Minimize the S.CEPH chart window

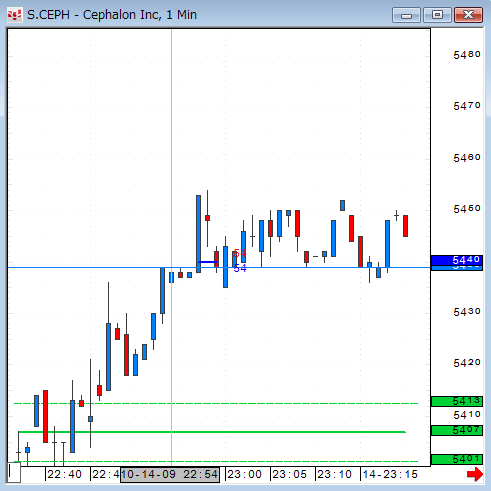[x=406, y=15]
